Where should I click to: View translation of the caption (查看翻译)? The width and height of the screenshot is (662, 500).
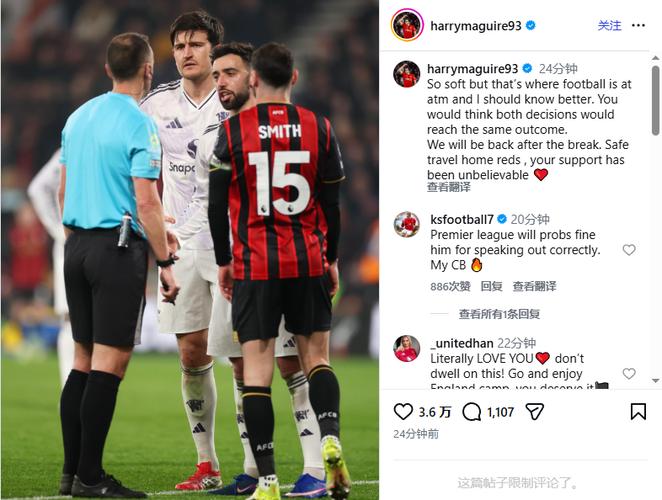point(448,187)
